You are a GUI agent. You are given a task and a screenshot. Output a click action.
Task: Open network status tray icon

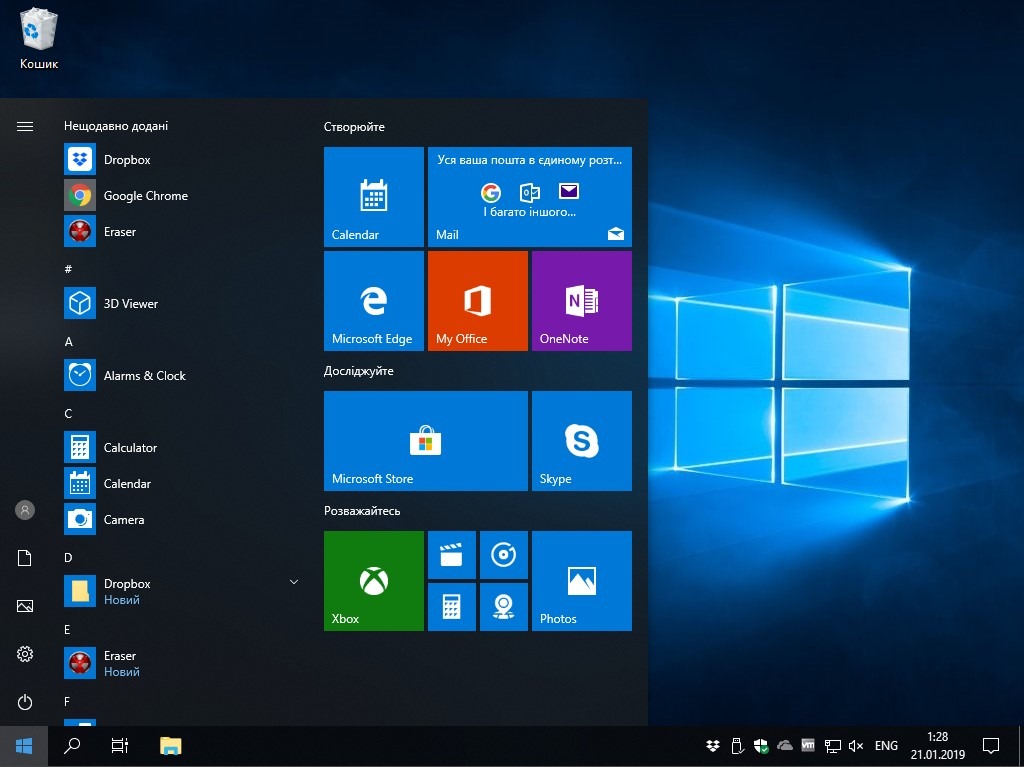(832, 746)
